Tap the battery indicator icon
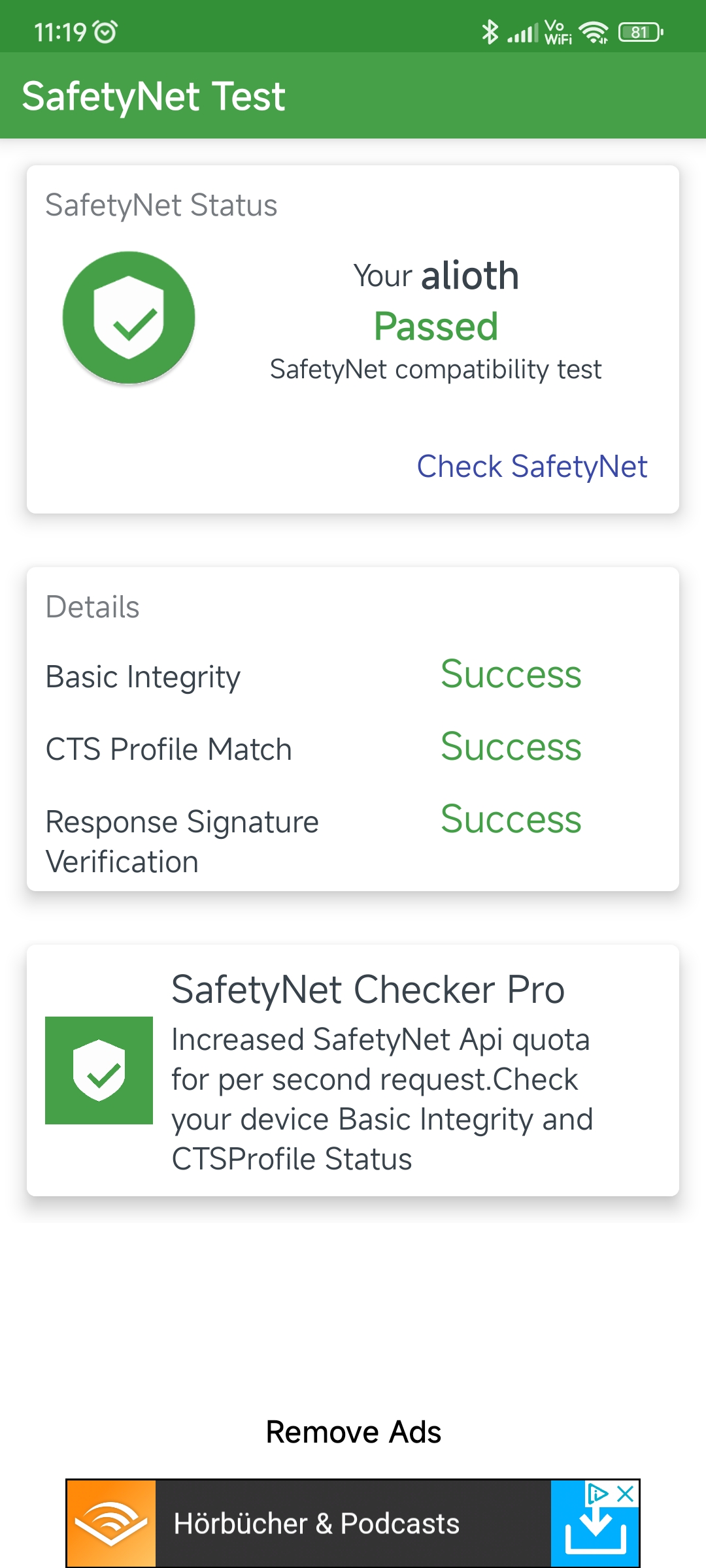 click(641, 31)
